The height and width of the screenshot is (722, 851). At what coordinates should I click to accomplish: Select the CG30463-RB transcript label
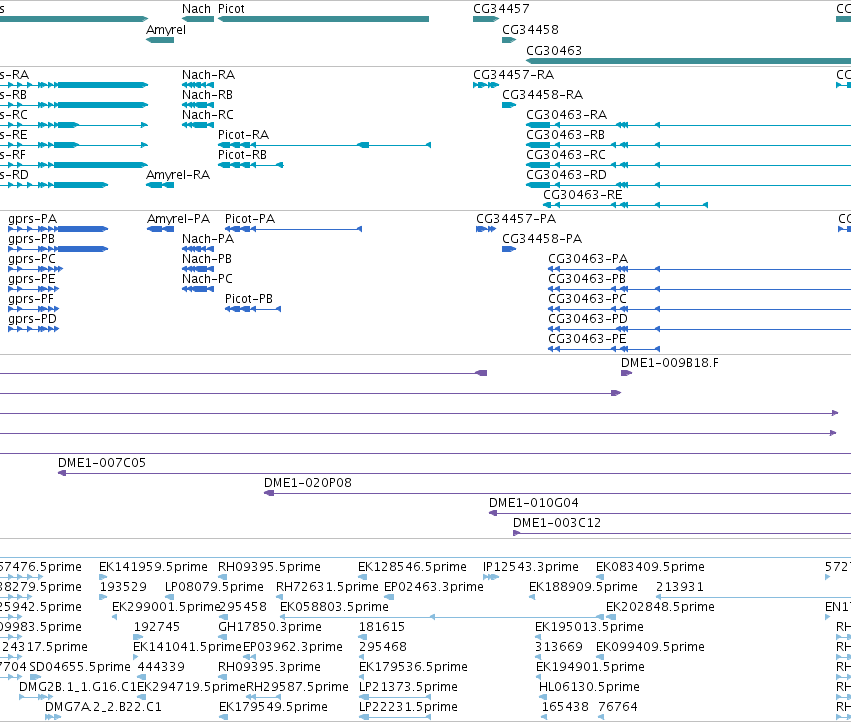pos(566,135)
